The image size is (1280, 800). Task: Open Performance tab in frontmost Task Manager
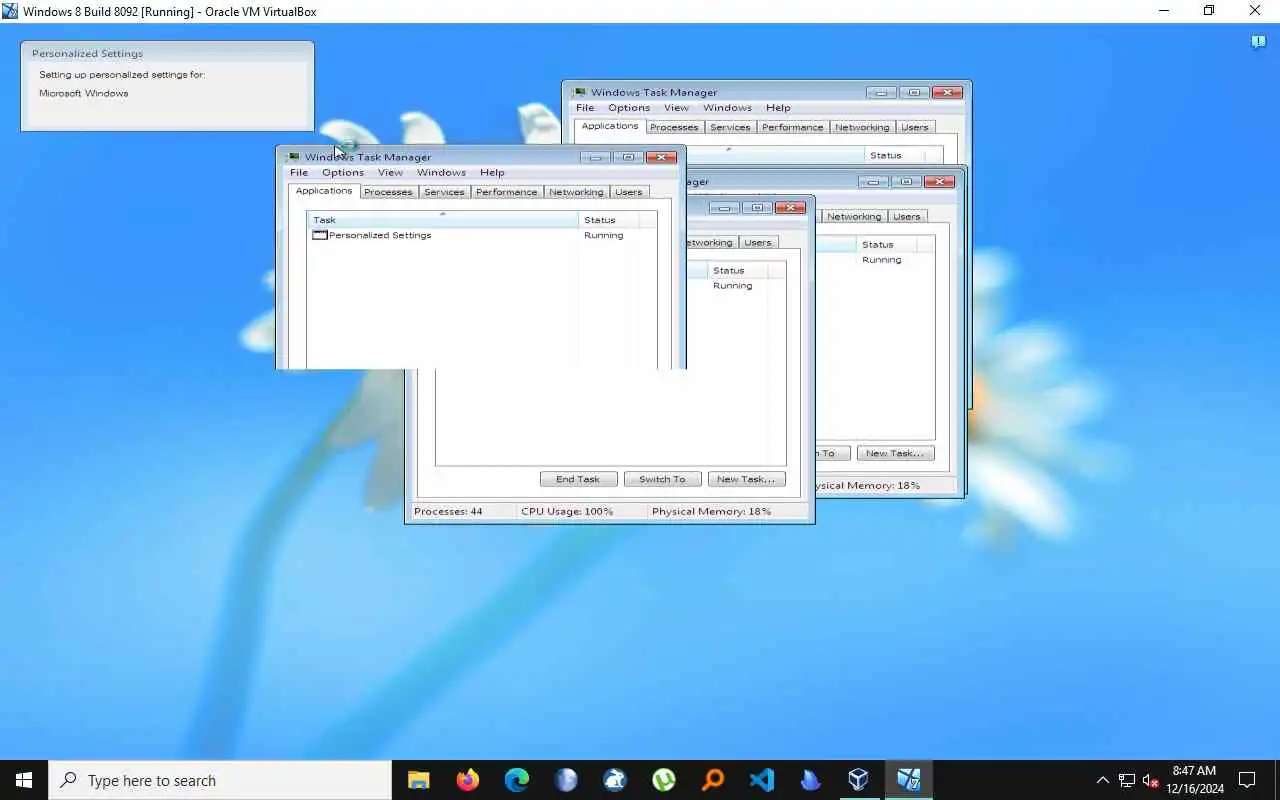click(506, 192)
